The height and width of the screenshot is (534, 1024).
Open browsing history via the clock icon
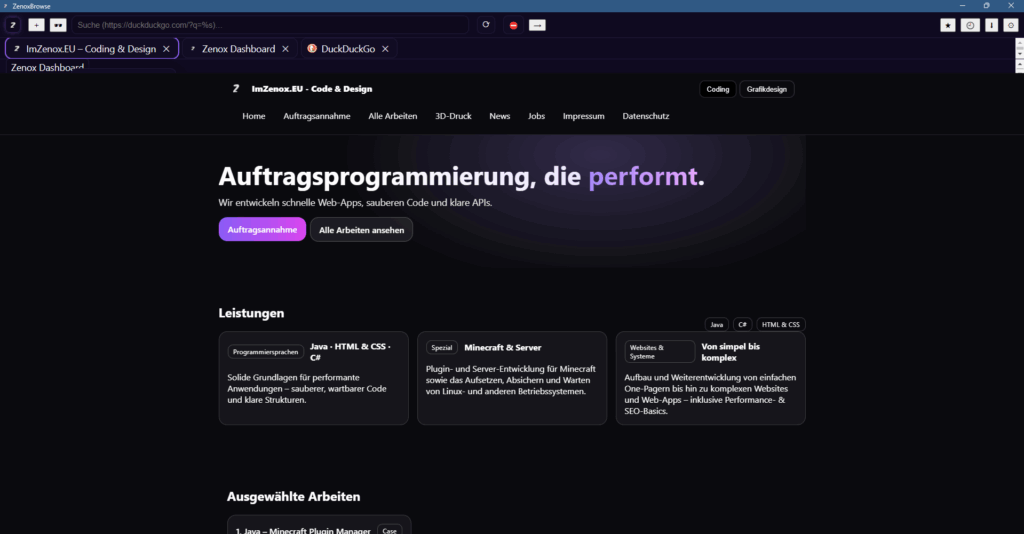point(970,25)
